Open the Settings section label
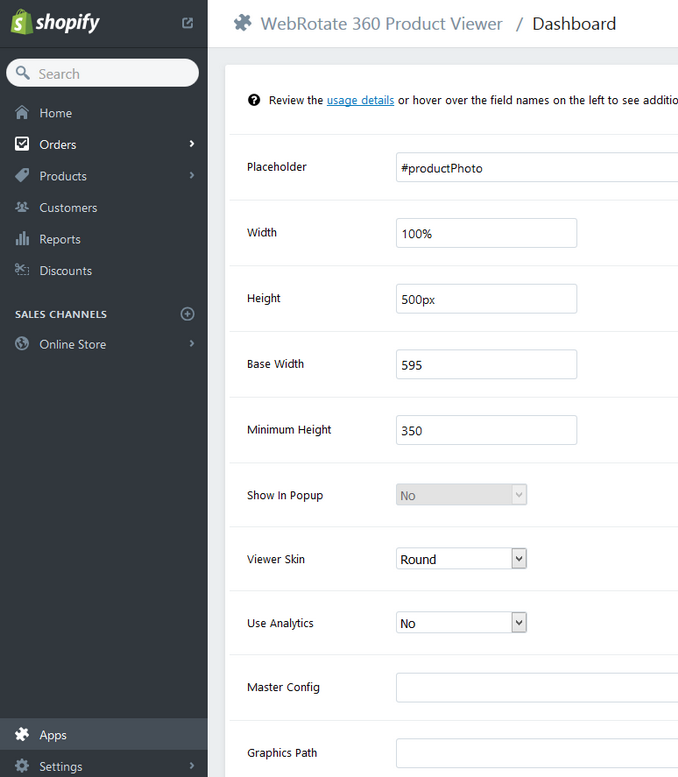The height and width of the screenshot is (777, 678). [x=61, y=767]
